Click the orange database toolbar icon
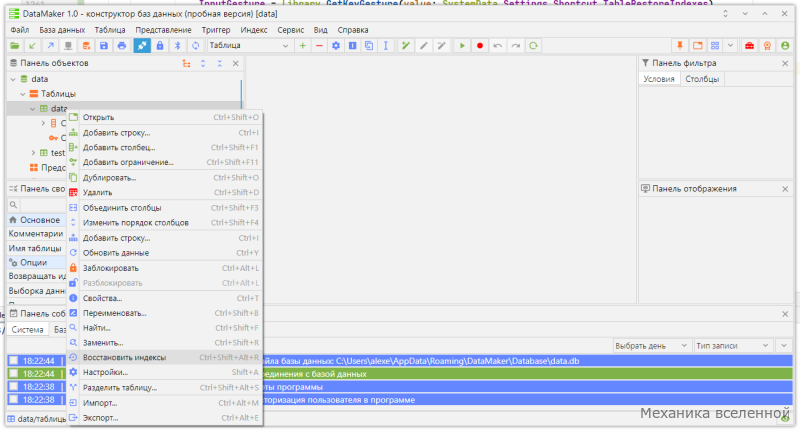This screenshot has height=431, width=800. [86, 46]
